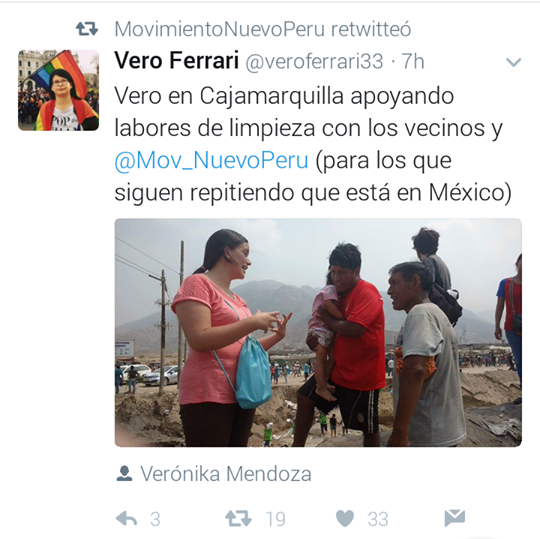Open the Vero Ferrari display name
The image size is (540, 539).
[x=176, y=60]
